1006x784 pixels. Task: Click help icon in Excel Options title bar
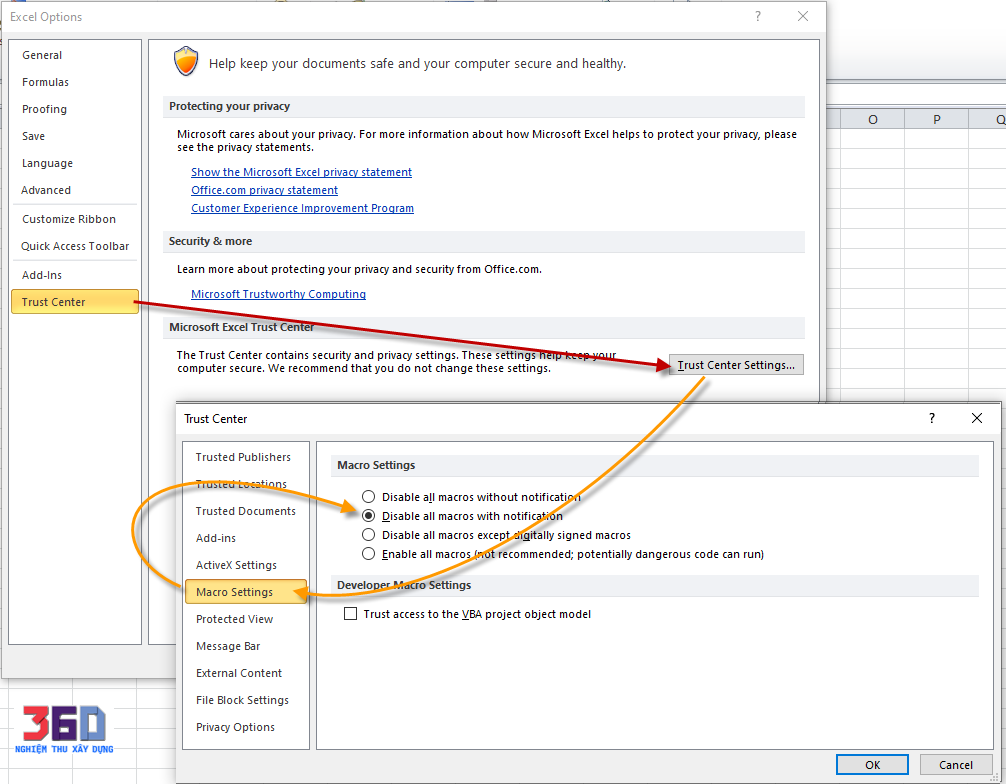point(758,16)
